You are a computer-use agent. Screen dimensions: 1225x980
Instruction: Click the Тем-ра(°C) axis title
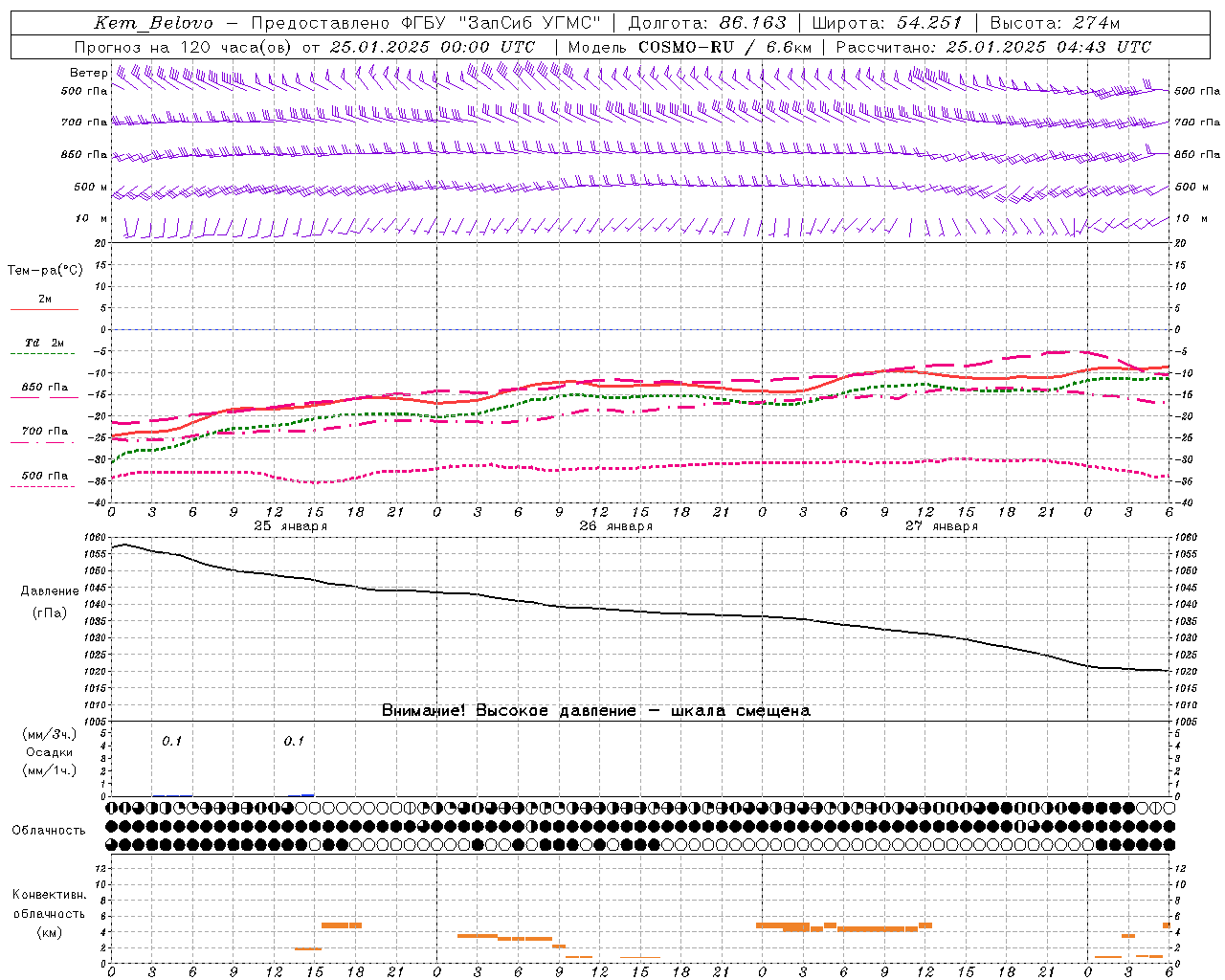click(x=45, y=271)
